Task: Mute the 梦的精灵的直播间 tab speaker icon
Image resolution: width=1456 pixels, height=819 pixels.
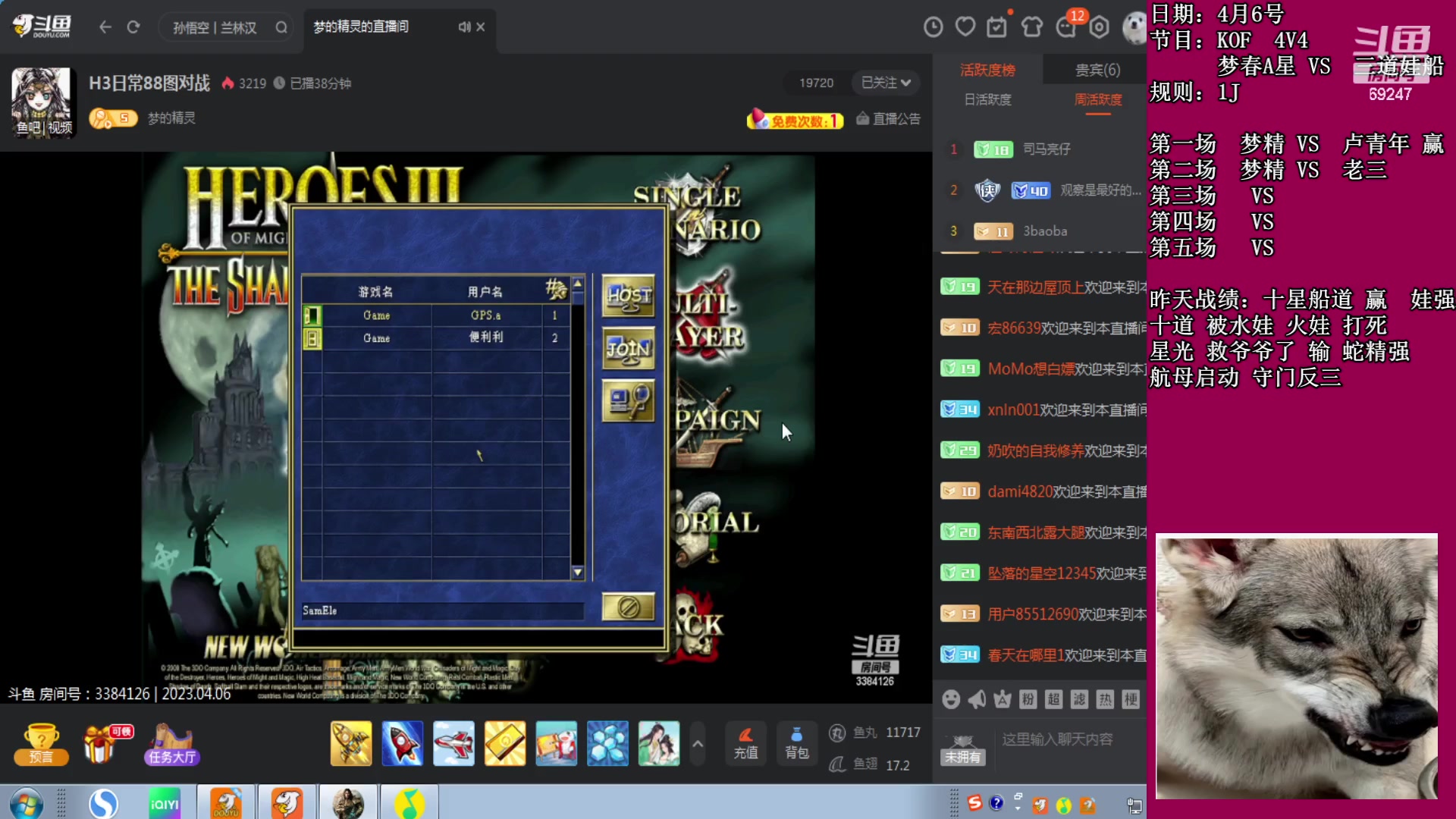Action: click(464, 27)
